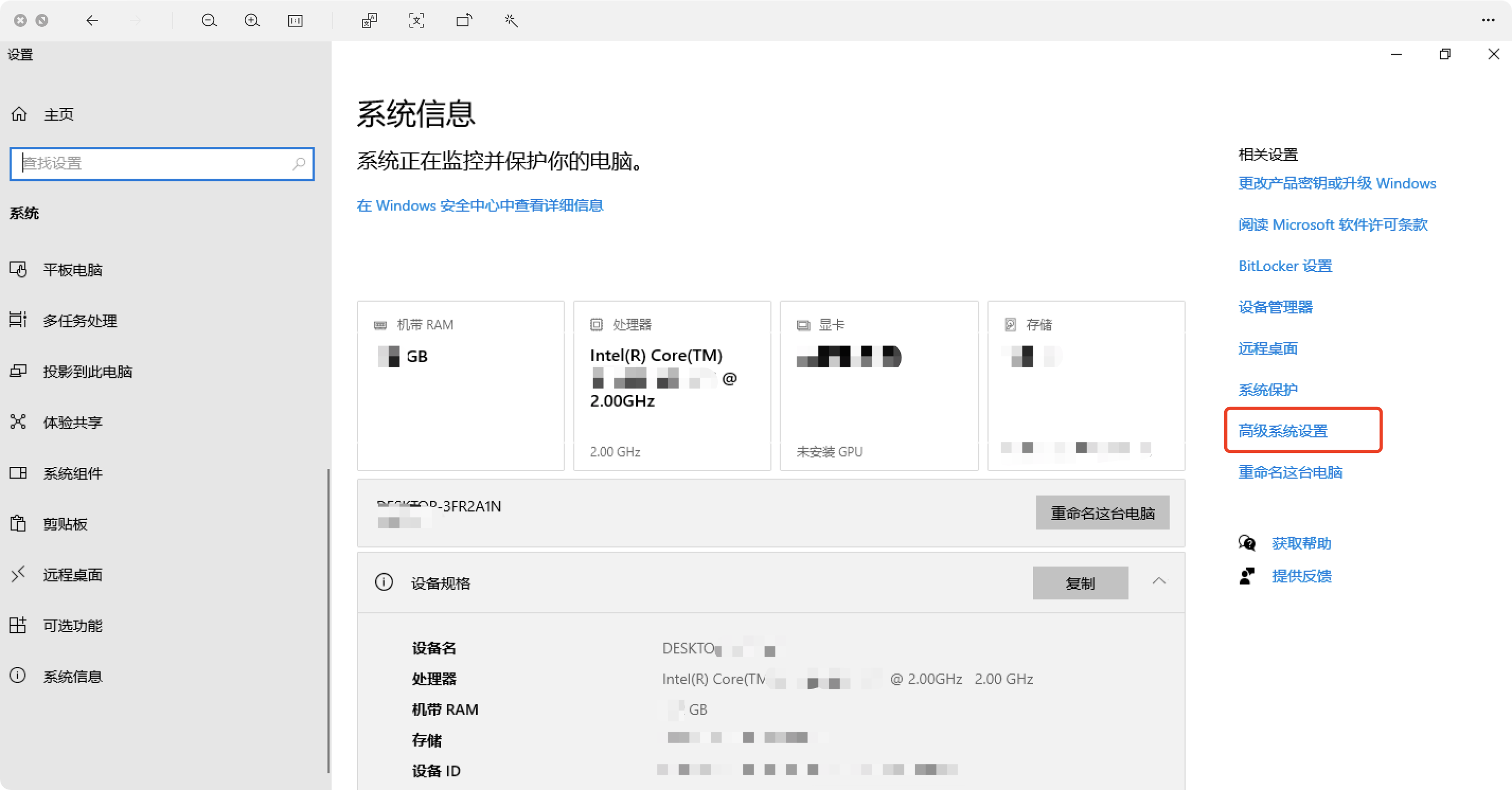Click the 投影到此电脑 projector icon
The width and height of the screenshot is (1512, 790).
coord(18,371)
